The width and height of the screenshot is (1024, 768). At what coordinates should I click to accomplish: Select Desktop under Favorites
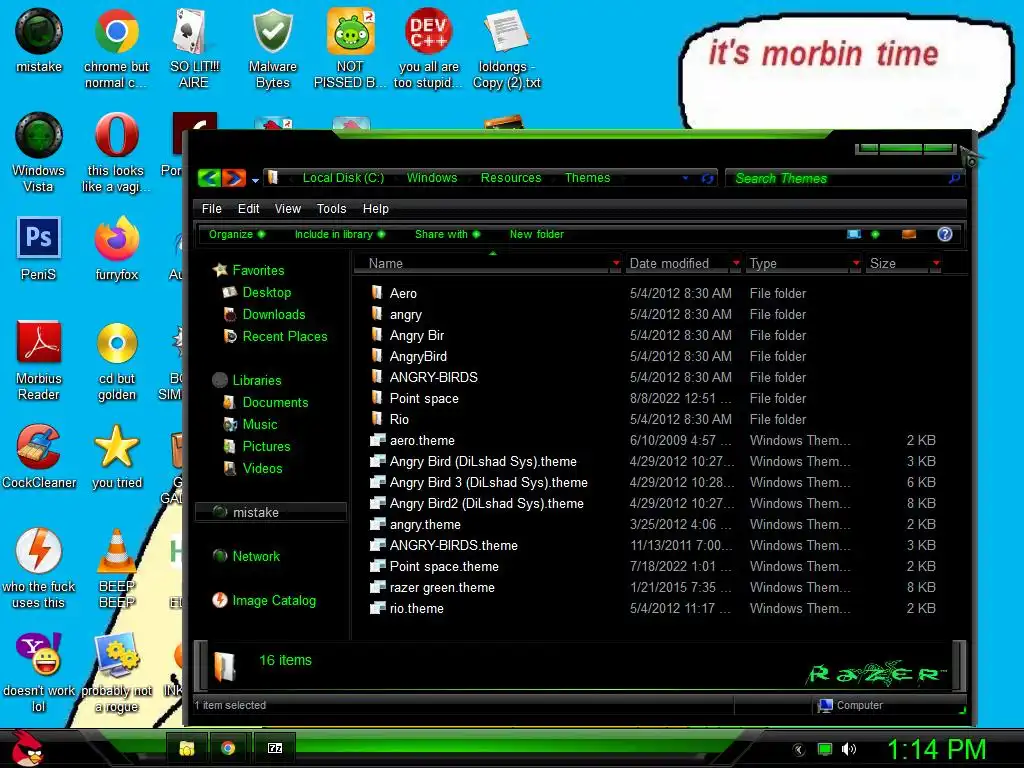coord(257,293)
